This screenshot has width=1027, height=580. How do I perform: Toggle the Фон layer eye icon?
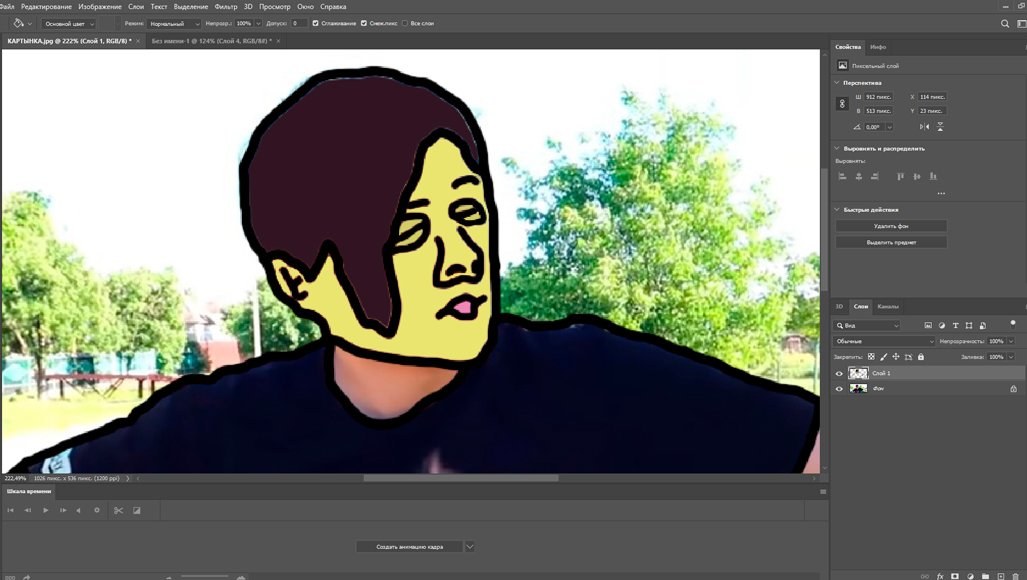tap(839, 389)
